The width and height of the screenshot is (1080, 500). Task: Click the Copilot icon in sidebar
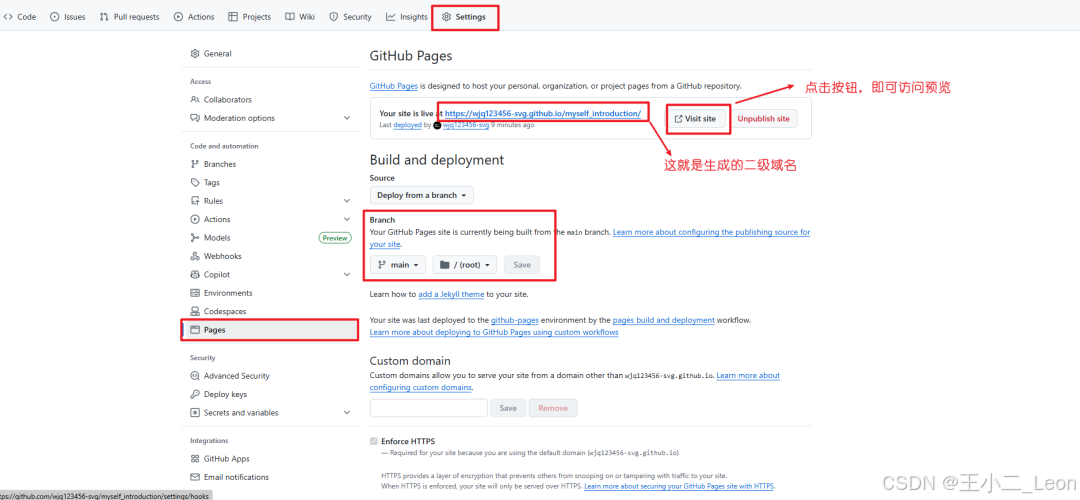195,275
